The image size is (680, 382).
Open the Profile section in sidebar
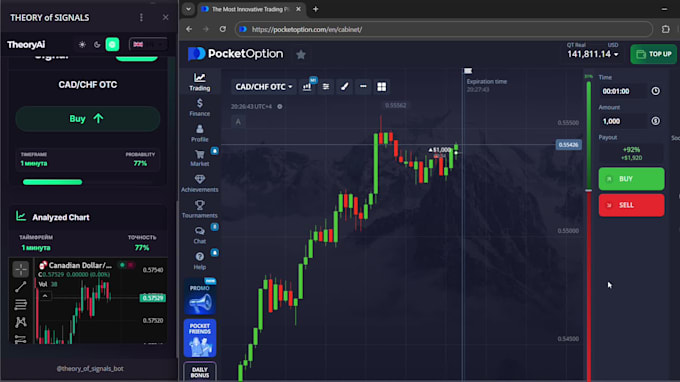coord(199,133)
